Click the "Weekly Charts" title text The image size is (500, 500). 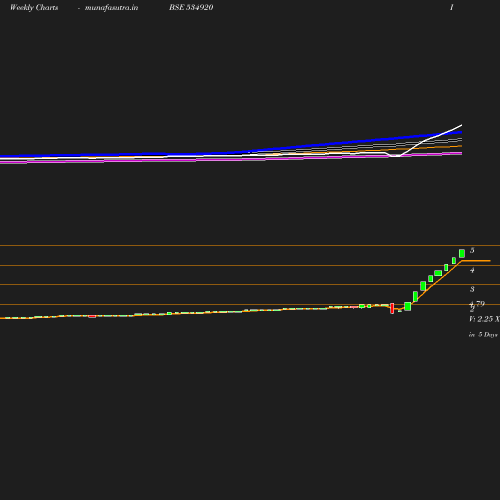34,8
